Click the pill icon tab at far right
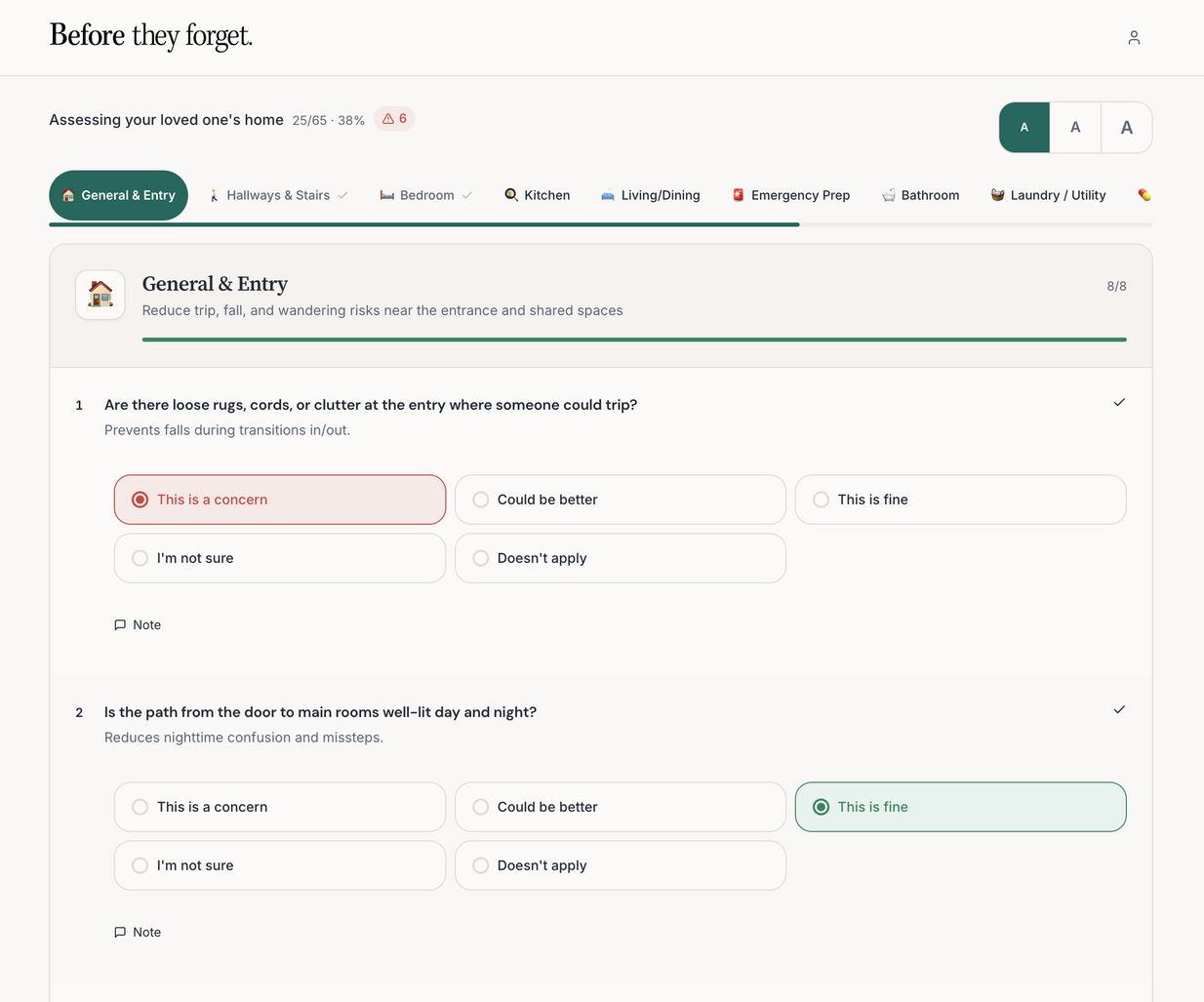The width and height of the screenshot is (1204, 1002). (1144, 195)
